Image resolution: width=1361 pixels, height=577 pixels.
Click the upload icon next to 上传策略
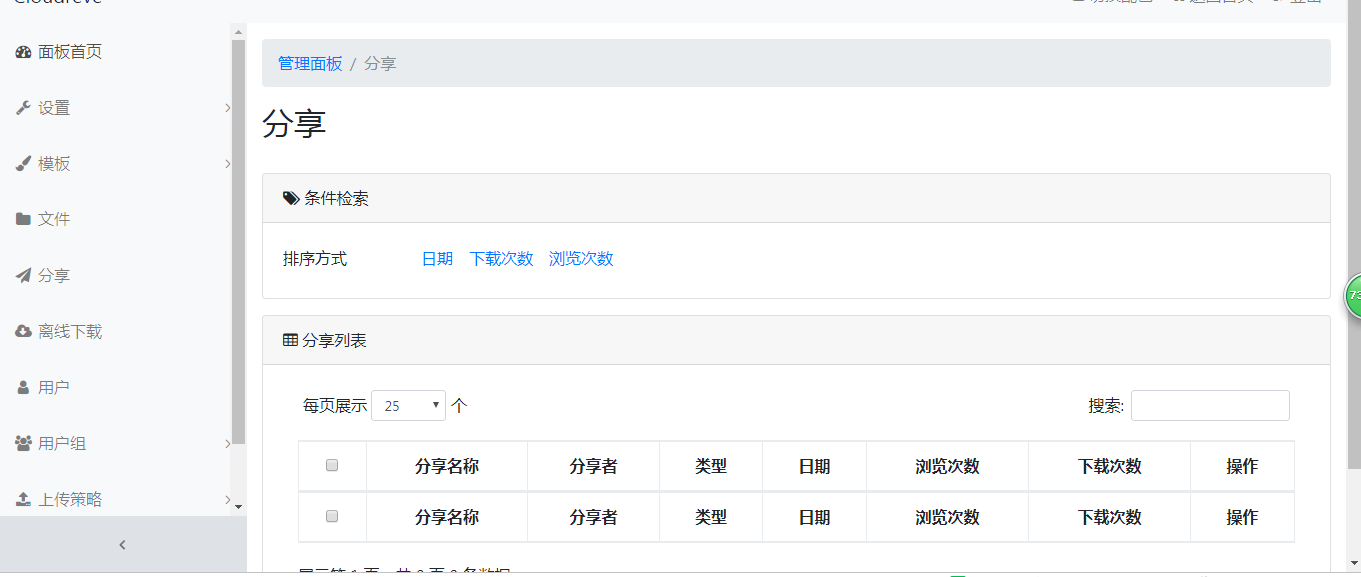[x=22, y=498]
